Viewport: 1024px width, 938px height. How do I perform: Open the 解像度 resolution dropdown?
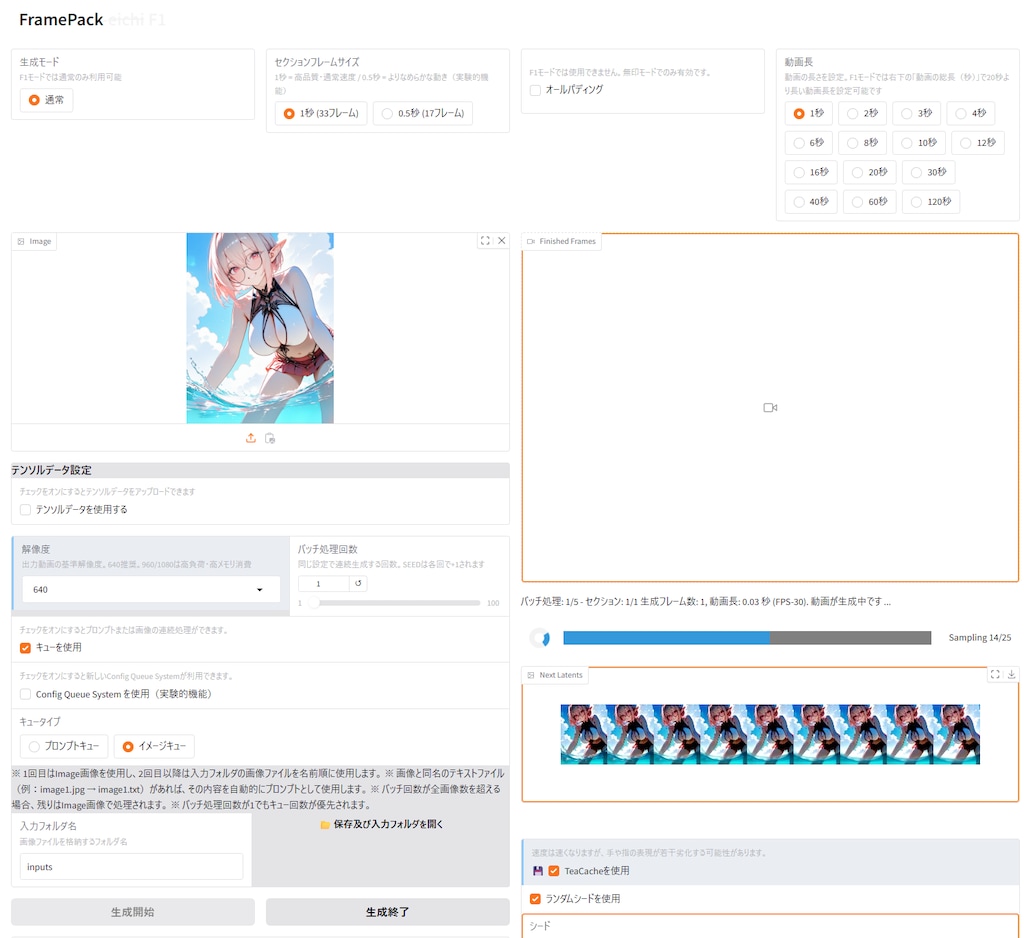[150, 590]
